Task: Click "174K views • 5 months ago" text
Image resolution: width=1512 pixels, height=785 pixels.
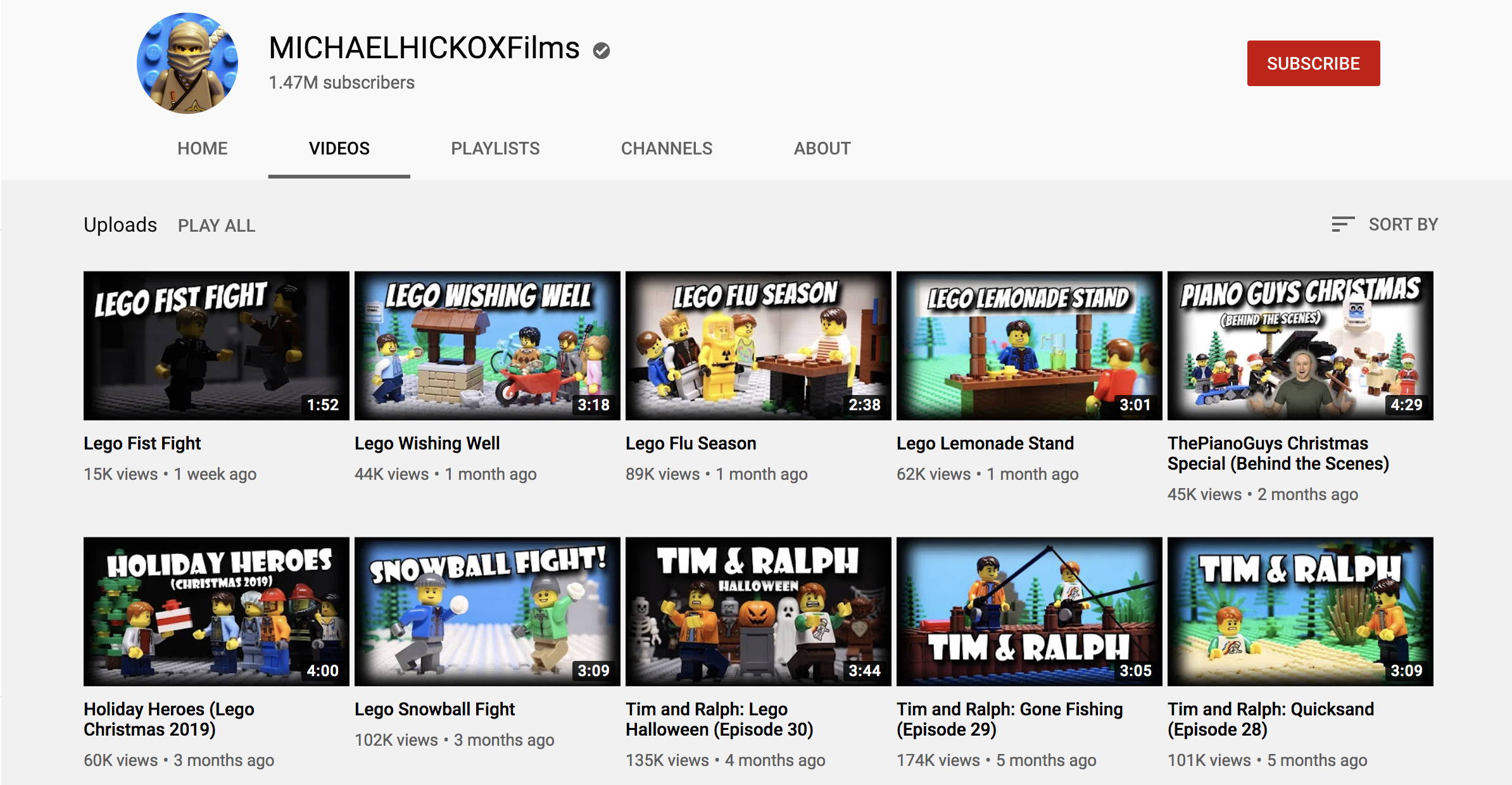Action: pos(997,760)
